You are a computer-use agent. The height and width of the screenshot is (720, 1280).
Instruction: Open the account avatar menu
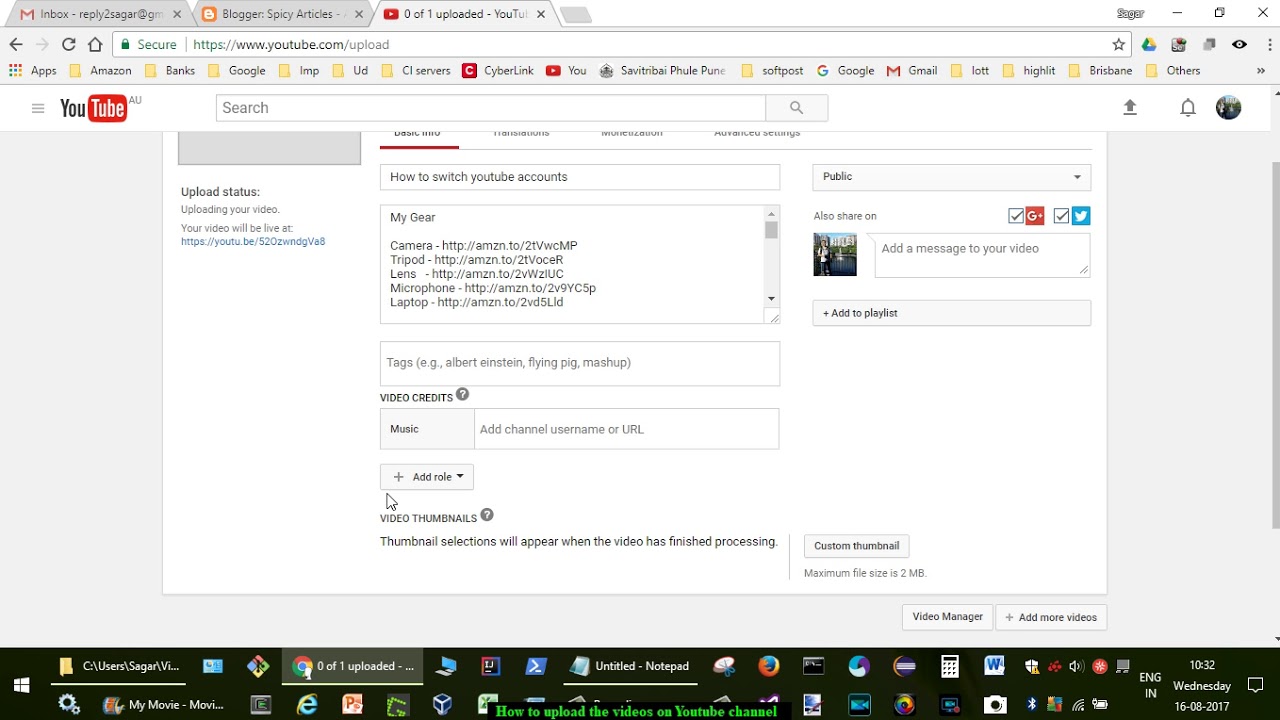point(1228,108)
